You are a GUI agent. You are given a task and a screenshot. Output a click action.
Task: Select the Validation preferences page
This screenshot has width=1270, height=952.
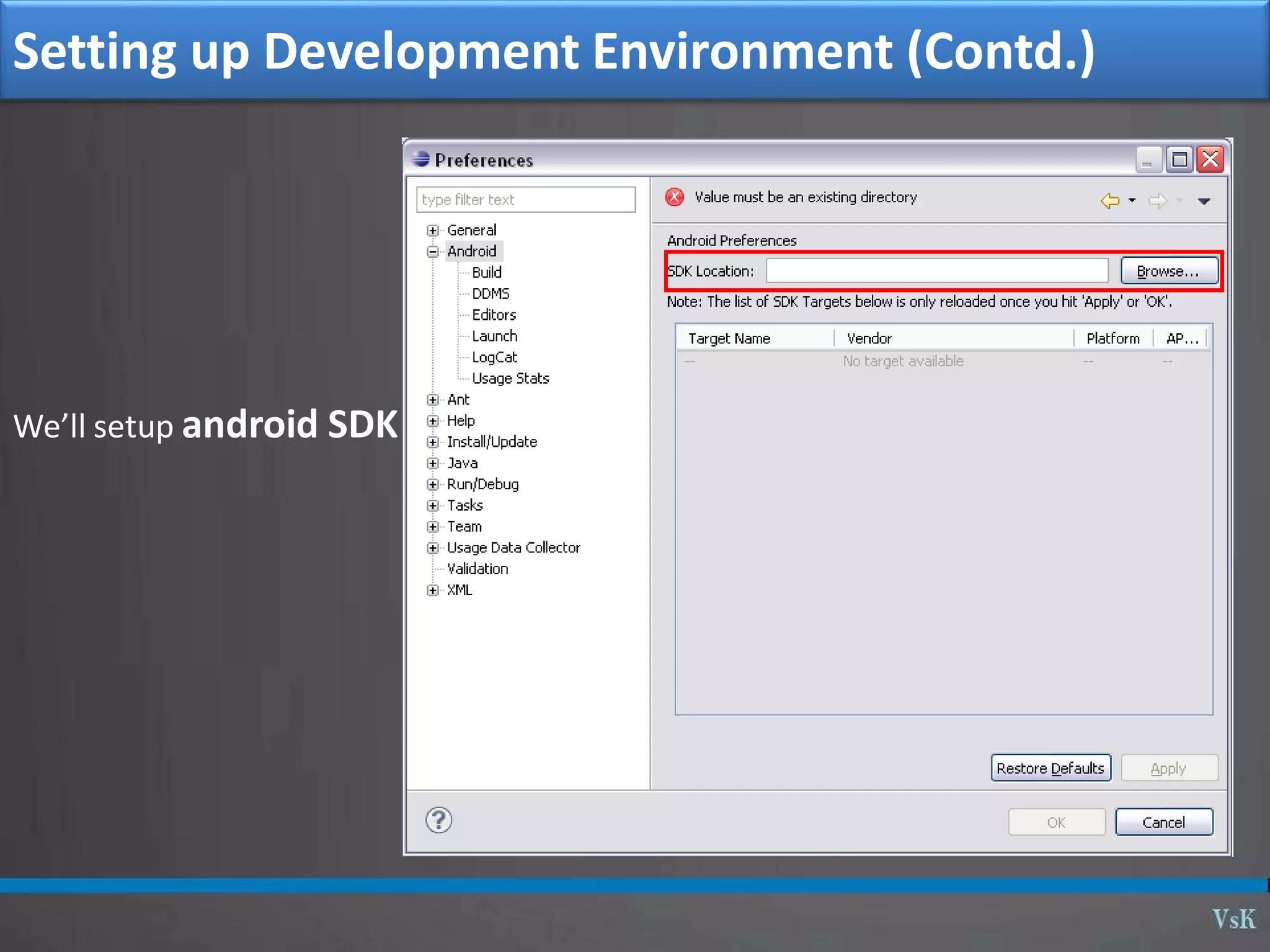477,568
